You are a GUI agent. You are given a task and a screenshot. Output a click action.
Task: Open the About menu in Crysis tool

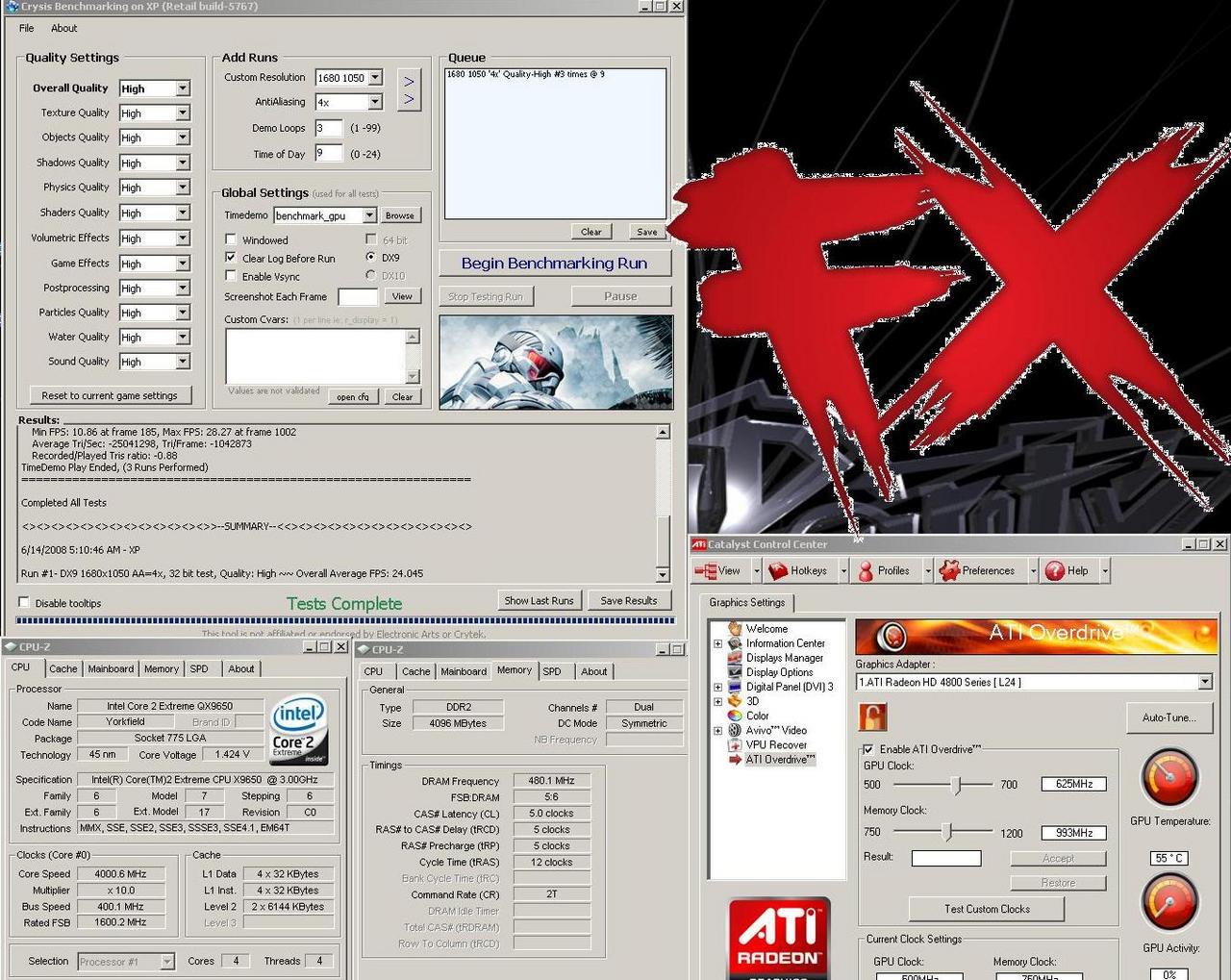[64, 28]
